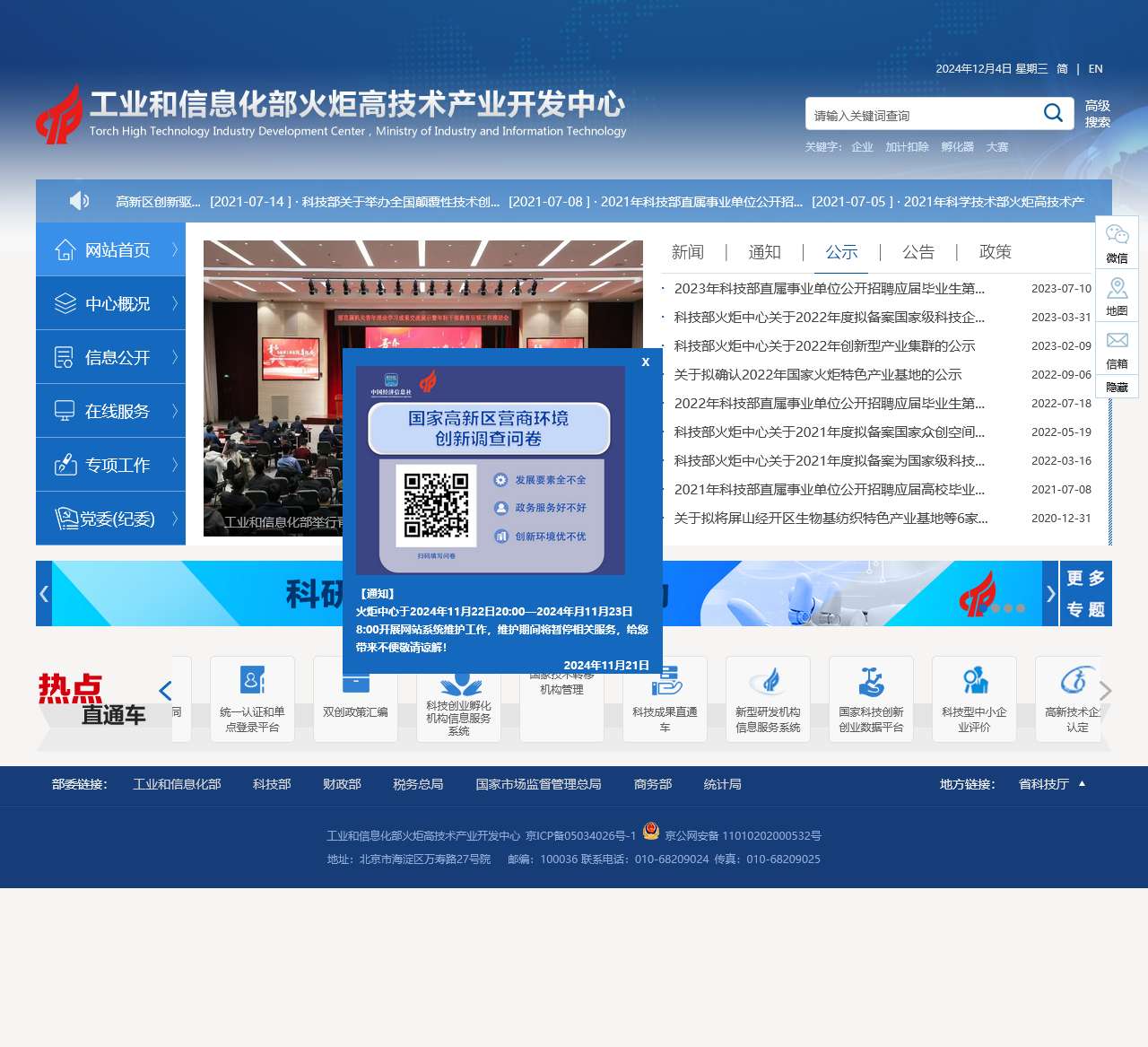This screenshot has width=1148, height=1047.
Task: Open the 税务总局 link
Action: [x=418, y=784]
